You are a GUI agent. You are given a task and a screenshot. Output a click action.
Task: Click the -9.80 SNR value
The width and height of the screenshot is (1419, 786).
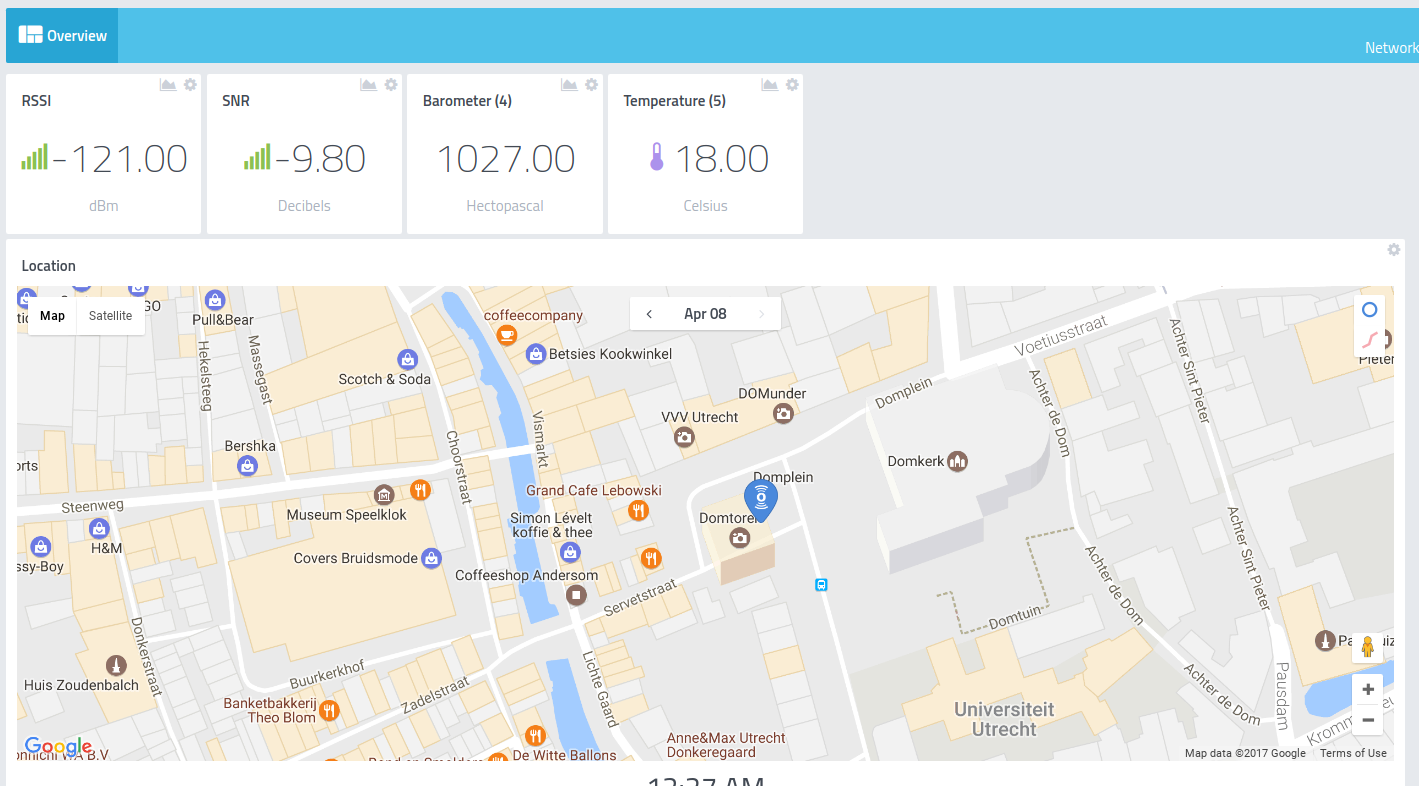click(x=320, y=159)
